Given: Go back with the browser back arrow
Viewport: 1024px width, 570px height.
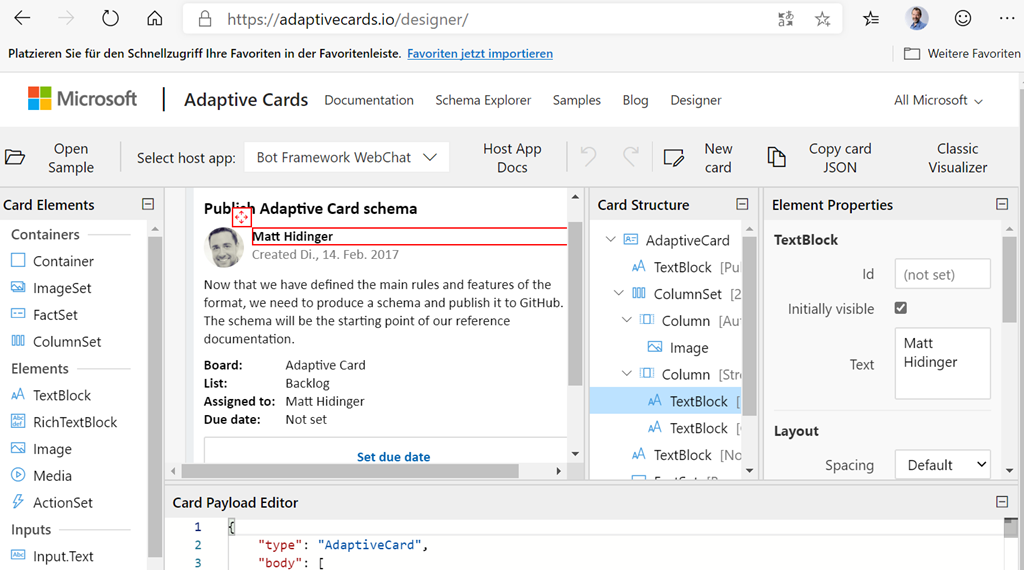Looking at the screenshot, I should coord(22,18).
